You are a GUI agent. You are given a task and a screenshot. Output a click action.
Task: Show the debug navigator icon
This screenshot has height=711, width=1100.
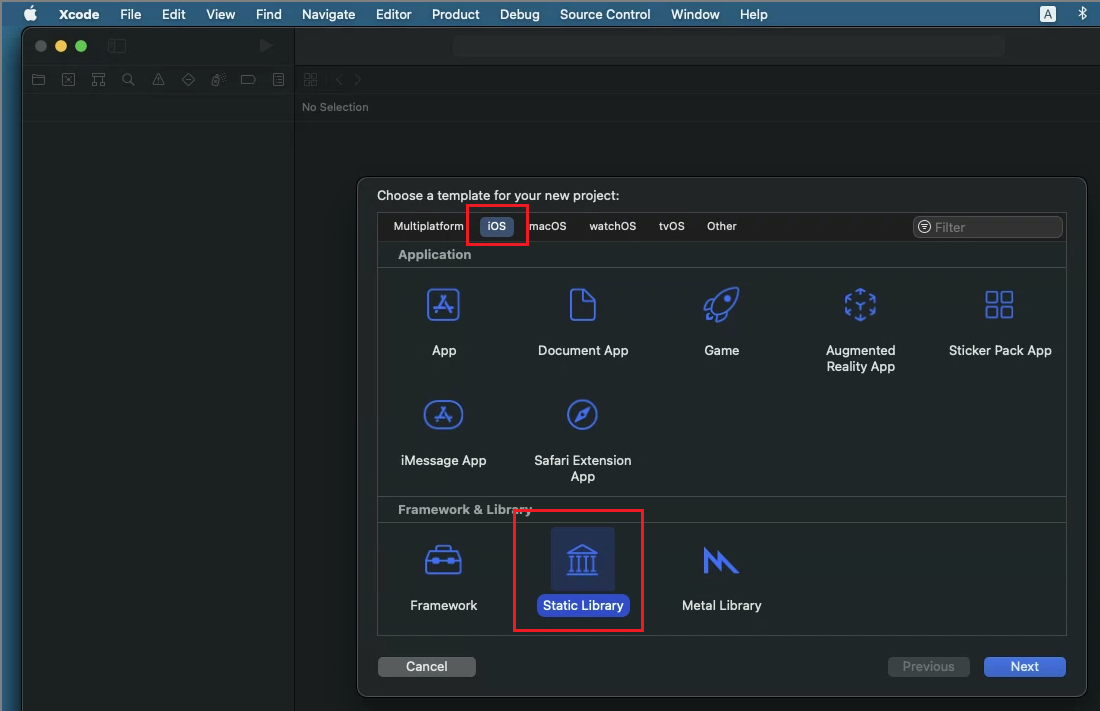click(218, 79)
